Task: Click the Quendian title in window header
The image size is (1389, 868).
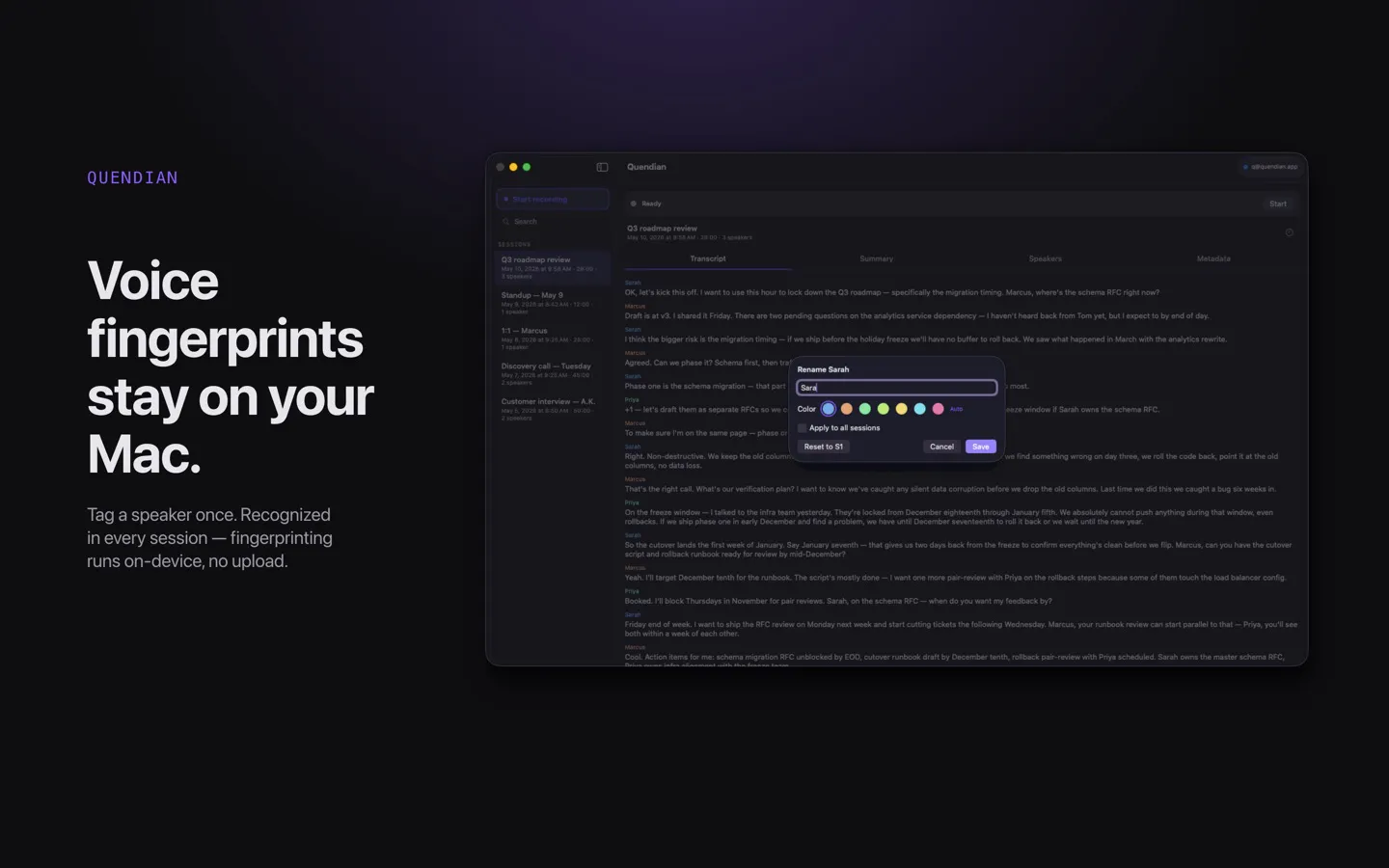Action: pyautogui.click(x=646, y=167)
